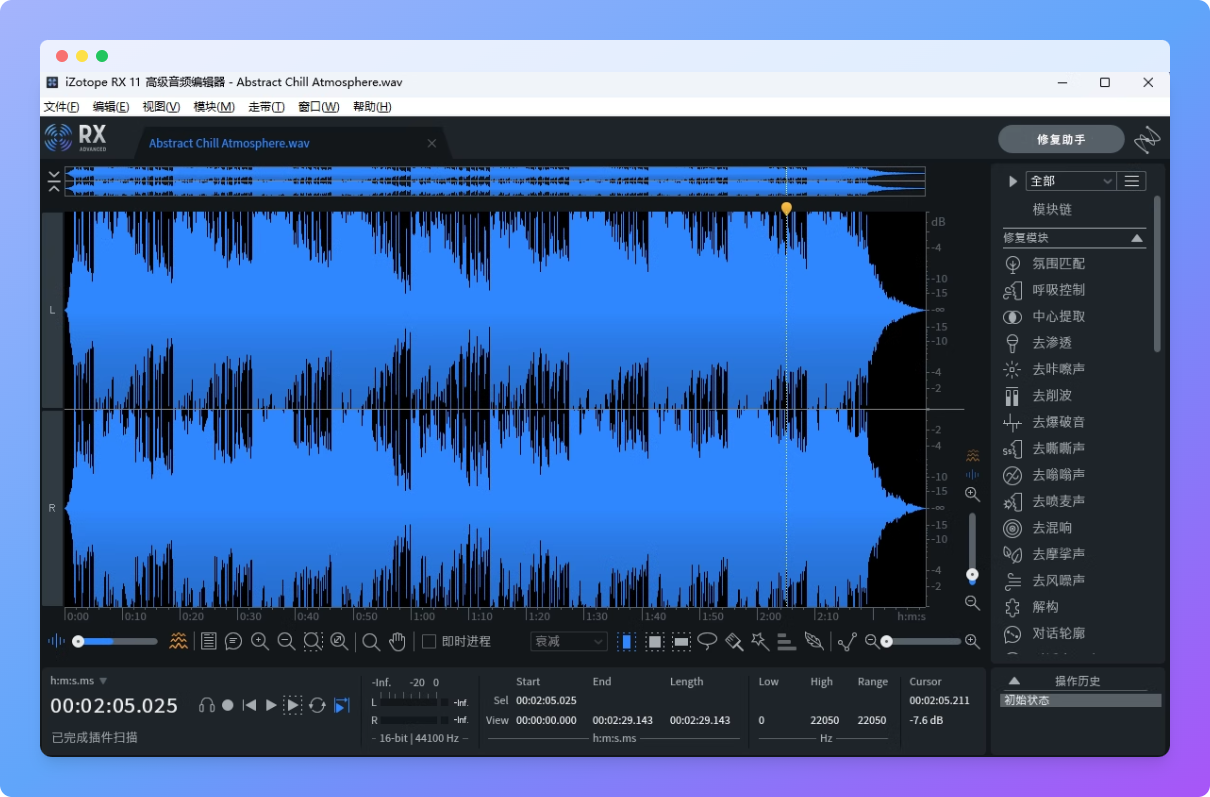The image size is (1210, 797).
Task: Start audio playback
Action: tap(270, 705)
